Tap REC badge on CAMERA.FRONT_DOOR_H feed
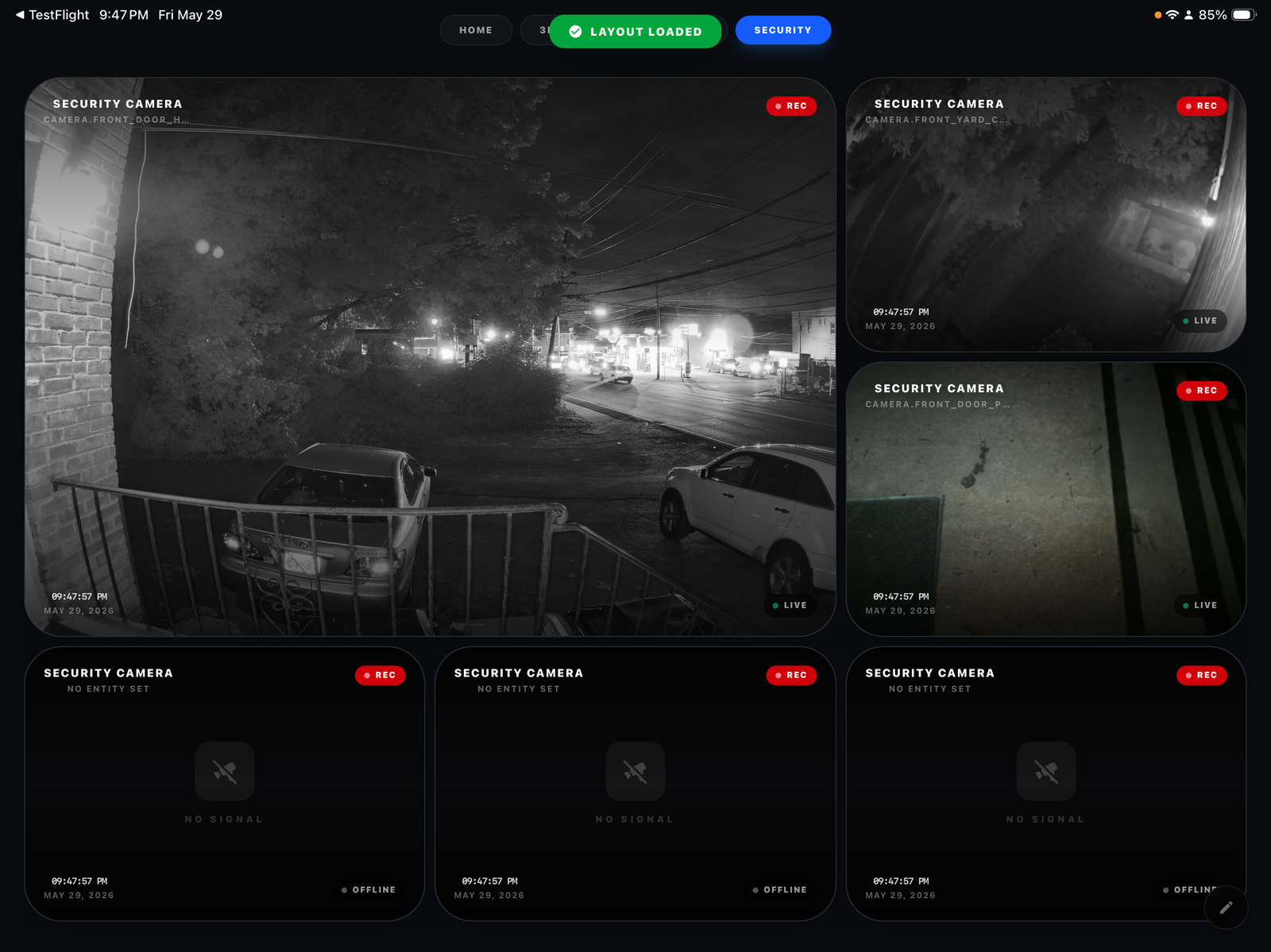Image resolution: width=1271 pixels, height=952 pixels. click(x=791, y=106)
